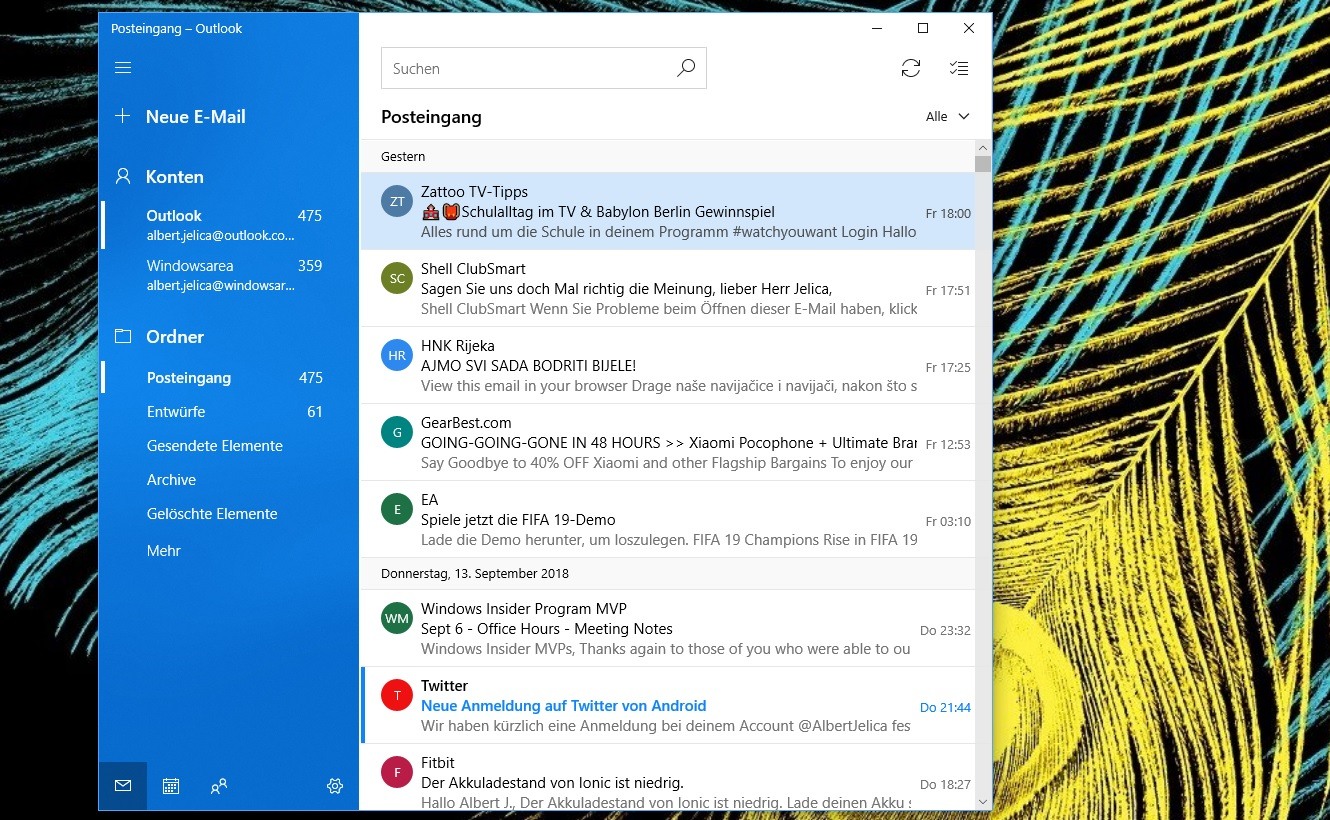Select the Gesendete Elemente folder
The height and width of the screenshot is (820, 1330).
click(x=215, y=446)
